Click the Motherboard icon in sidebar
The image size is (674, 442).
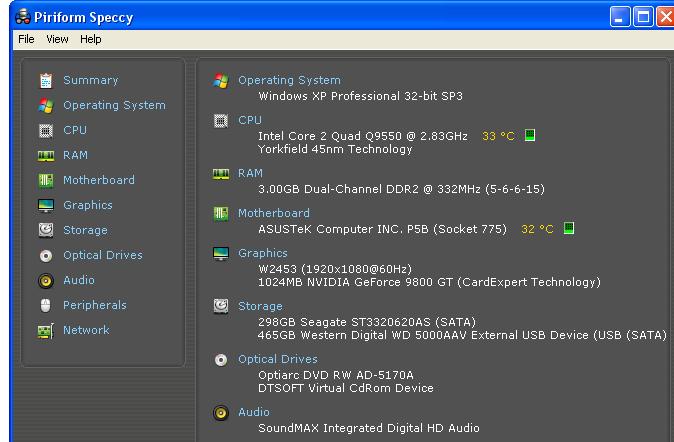(x=46, y=180)
